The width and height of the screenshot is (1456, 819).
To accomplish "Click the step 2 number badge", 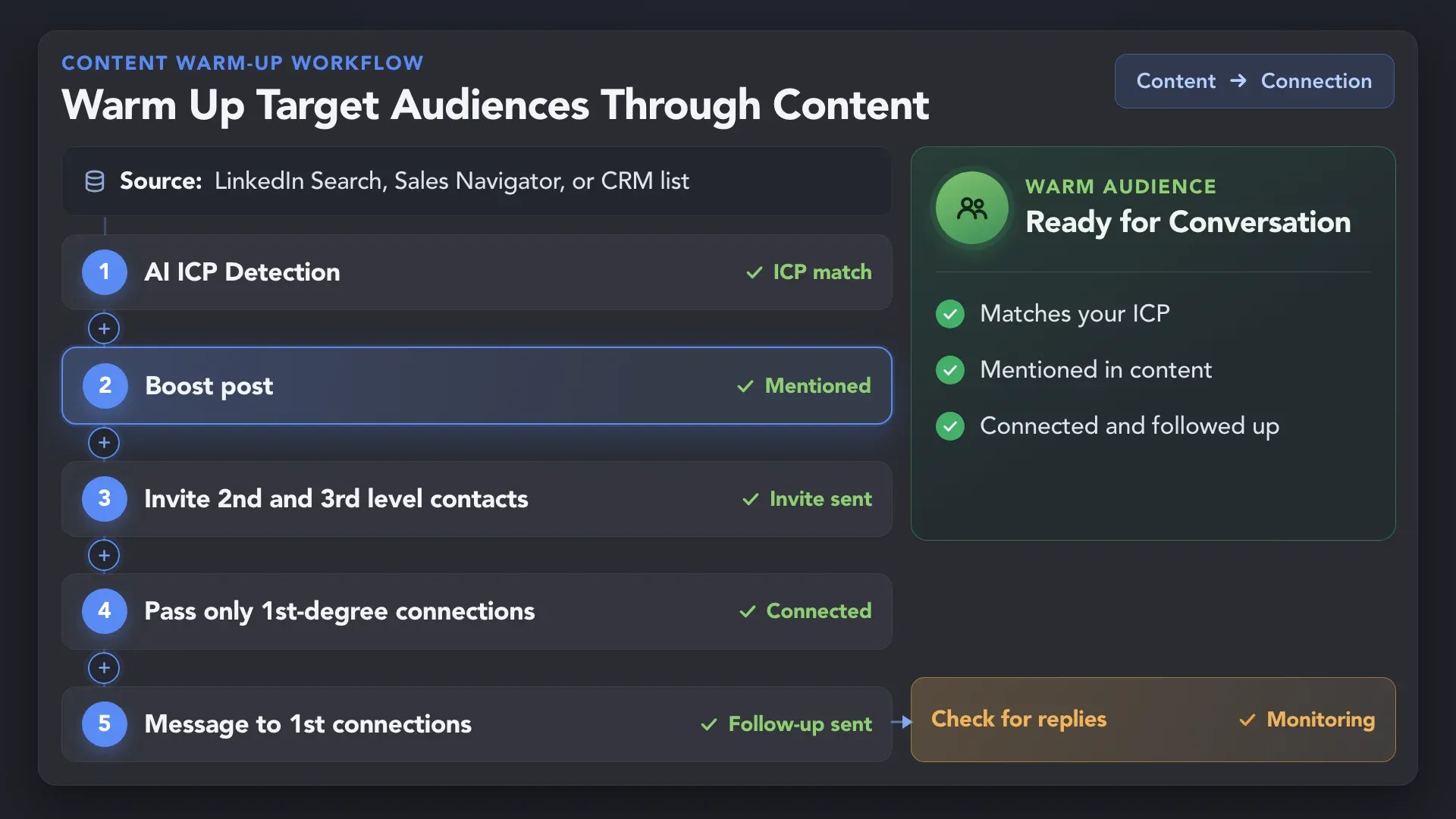I will click(x=105, y=385).
